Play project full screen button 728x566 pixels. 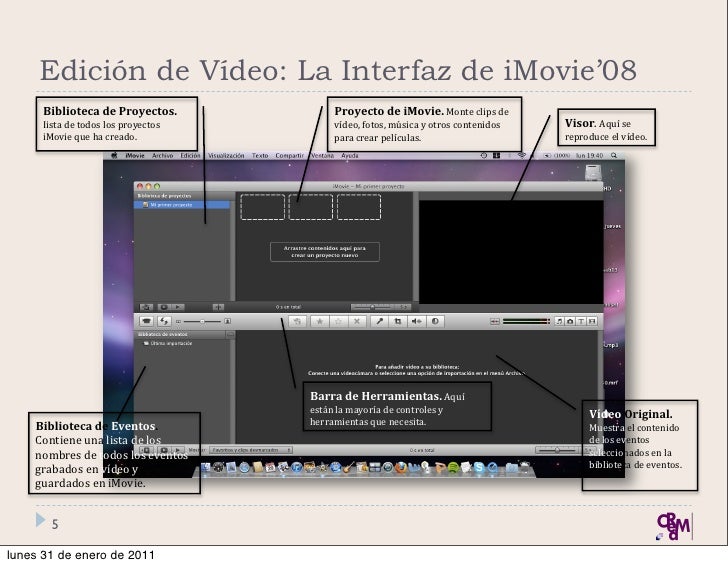(x=164, y=307)
